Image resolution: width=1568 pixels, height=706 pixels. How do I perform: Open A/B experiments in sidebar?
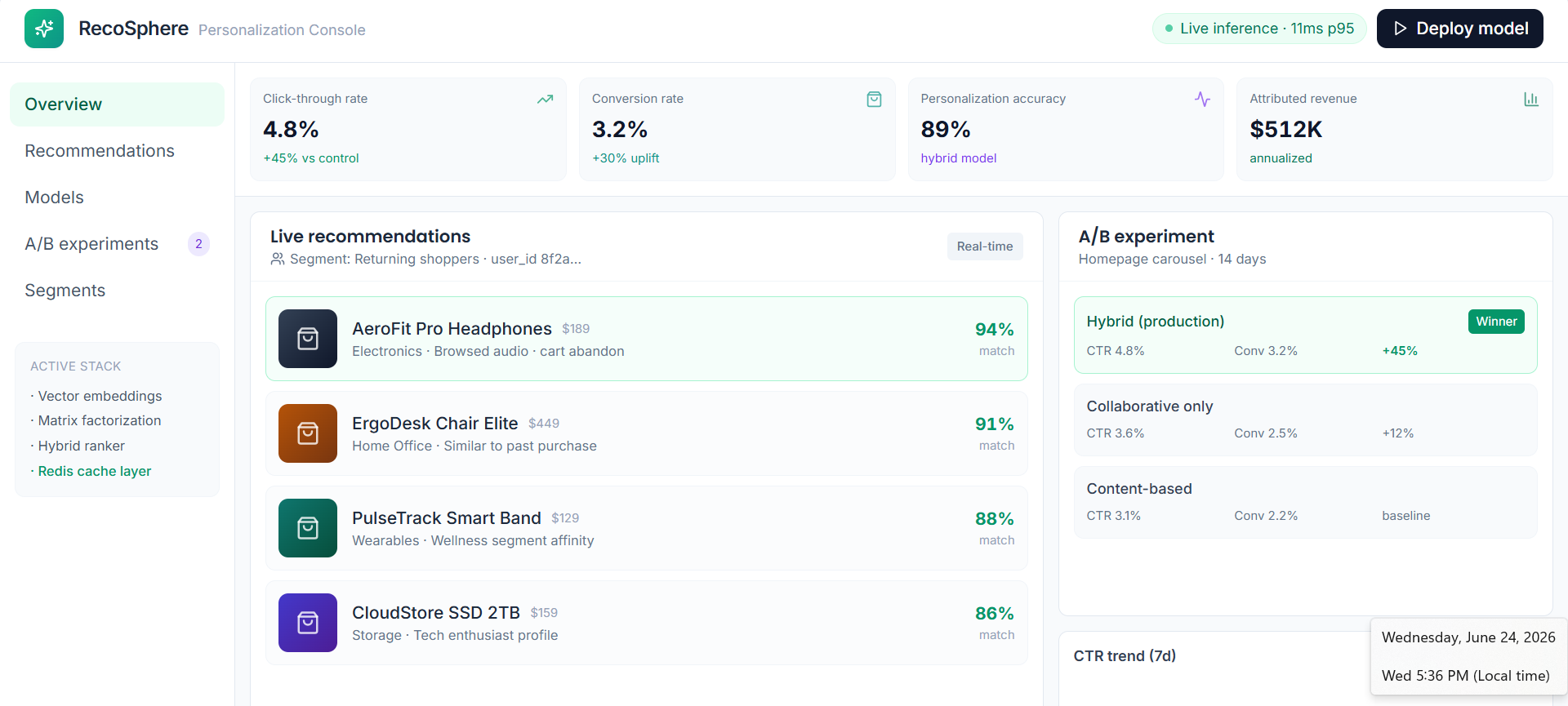click(117, 244)
